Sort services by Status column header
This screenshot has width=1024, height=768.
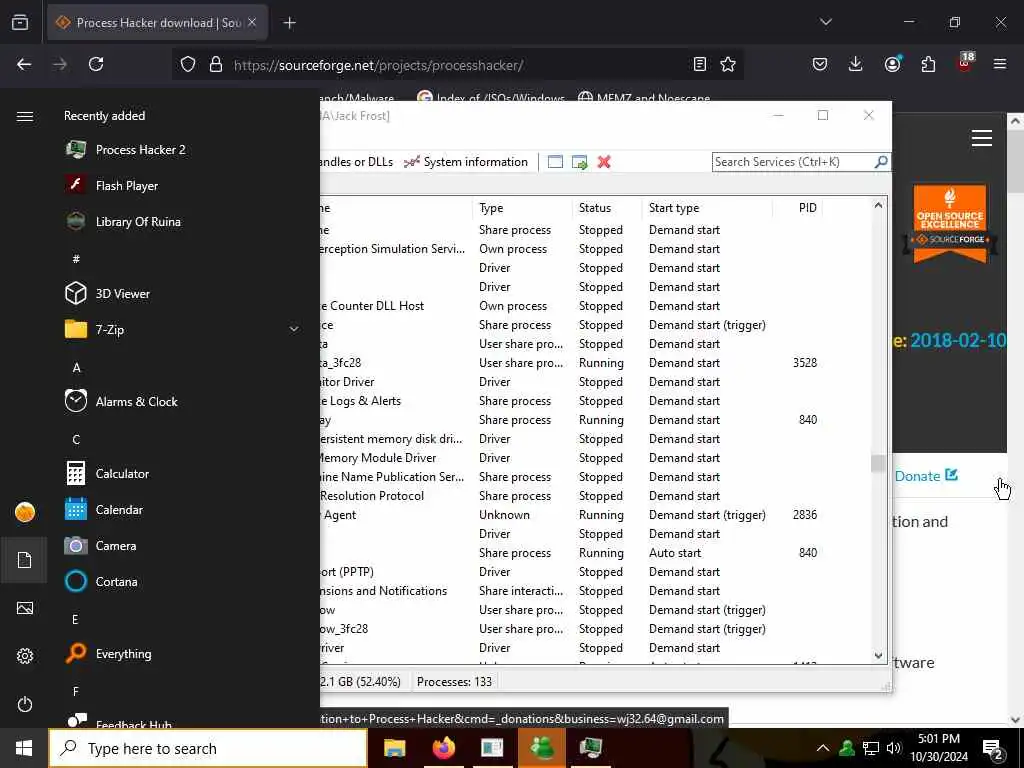click(607, 208)
